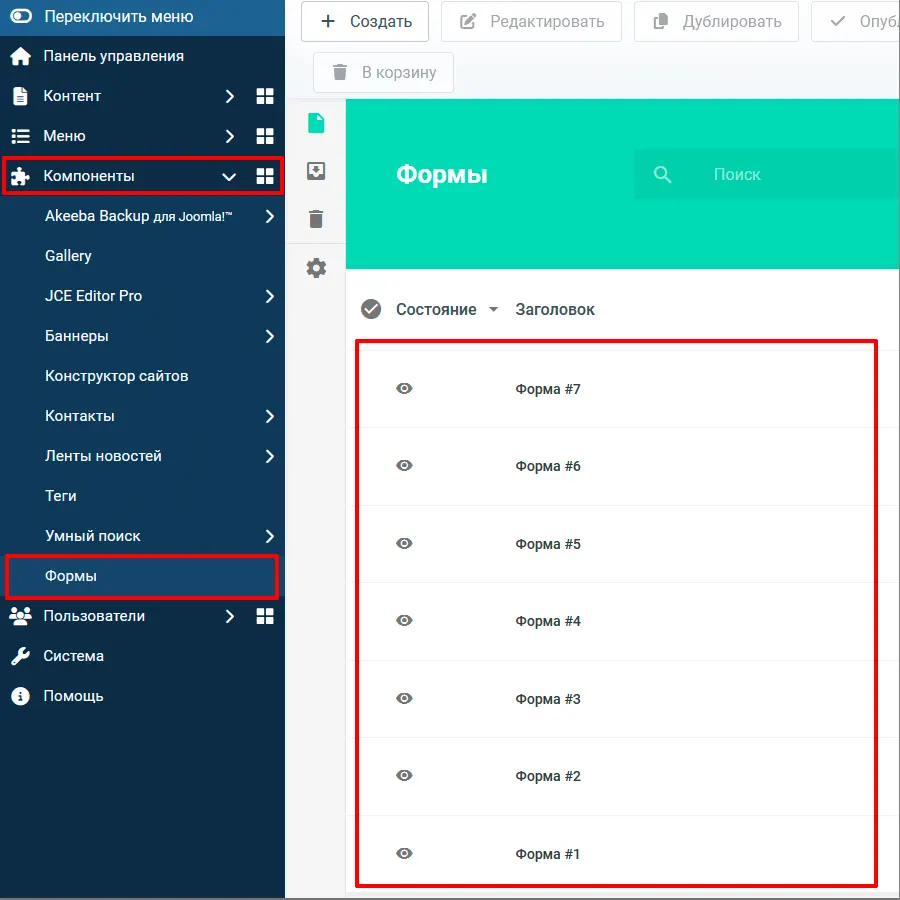Open the Форма #5 title link
This screenshot has height=900, width=900.
click(x=548, y=544)
